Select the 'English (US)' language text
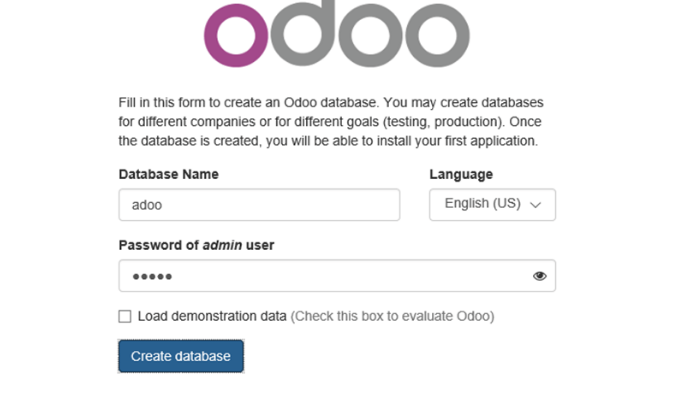The height and width of the screenshot is (400, 682). pos(482,204)
